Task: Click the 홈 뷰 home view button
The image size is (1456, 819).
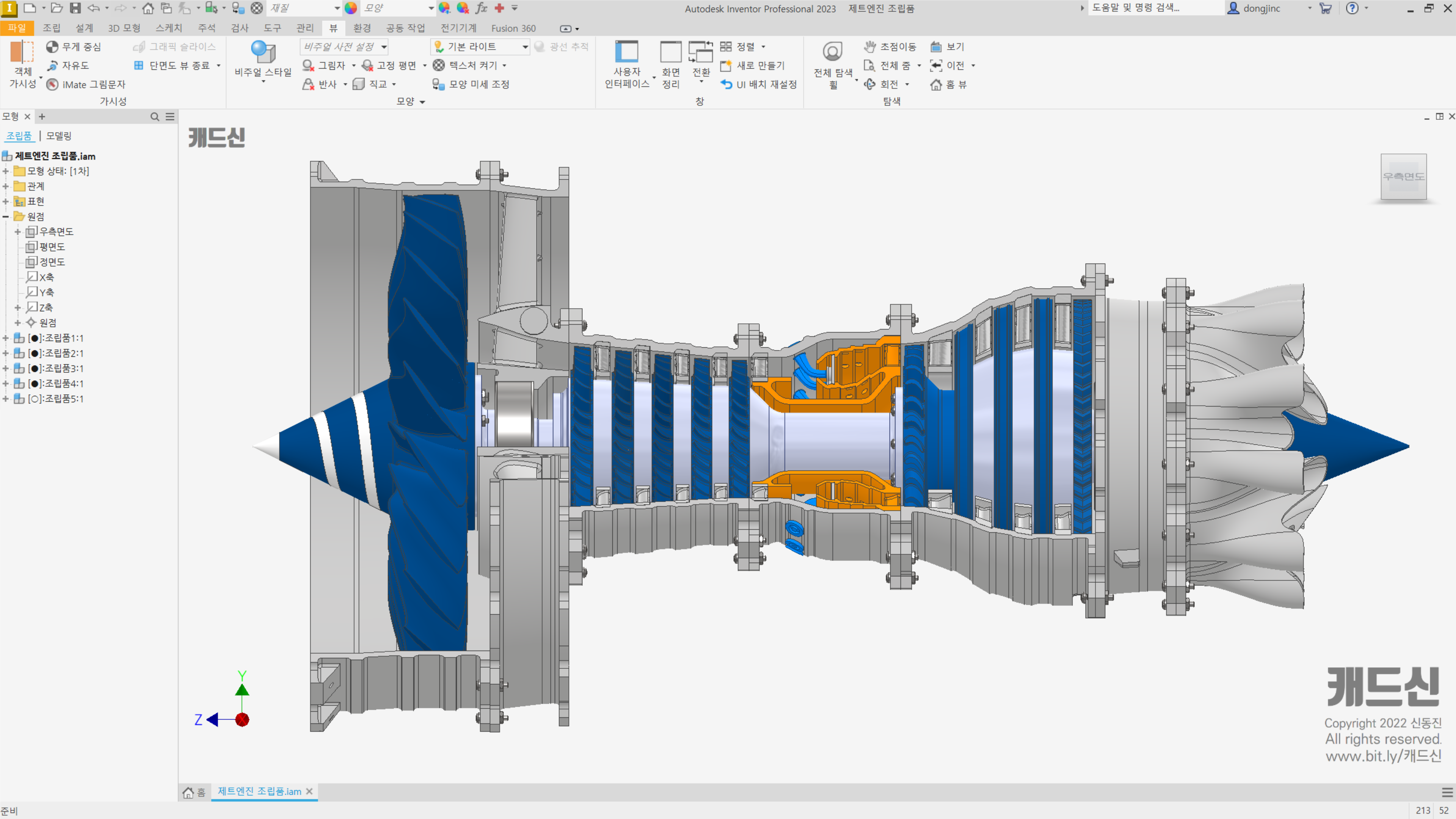Action: (x=948, y=84)
